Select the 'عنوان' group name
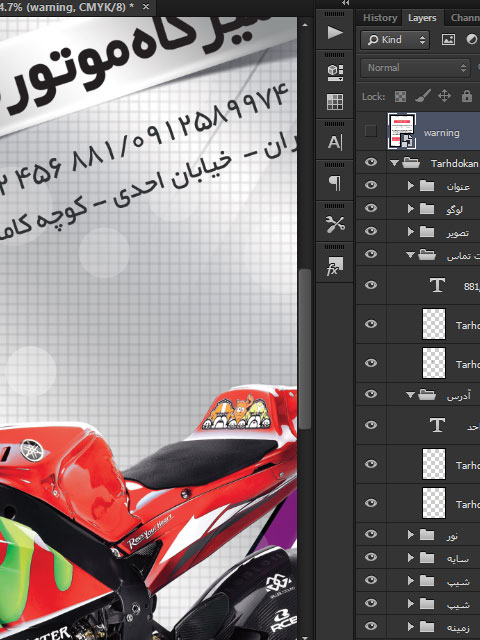 click(458, 187)
